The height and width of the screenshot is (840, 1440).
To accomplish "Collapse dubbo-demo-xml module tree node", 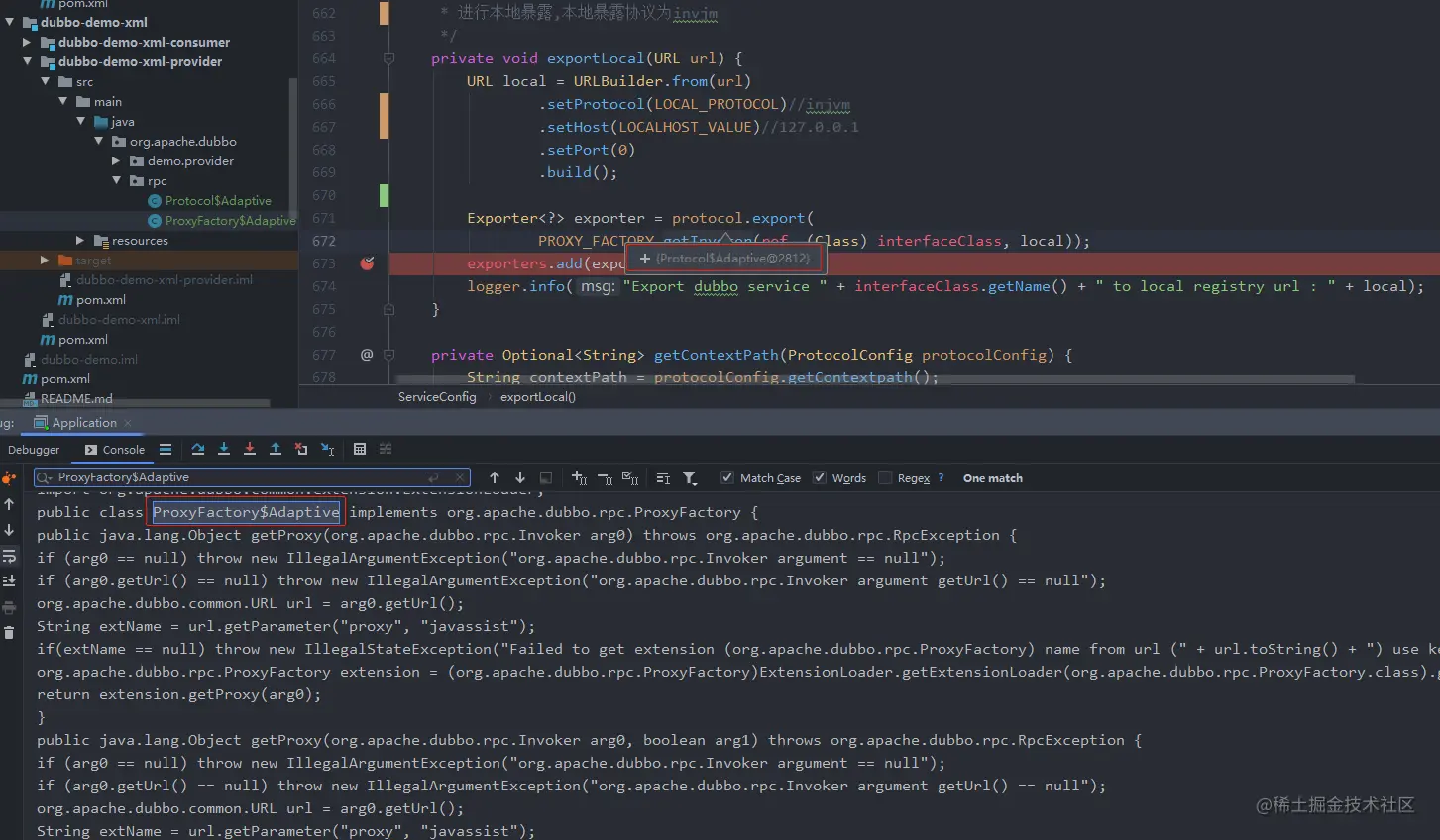I will pos(9,22).
